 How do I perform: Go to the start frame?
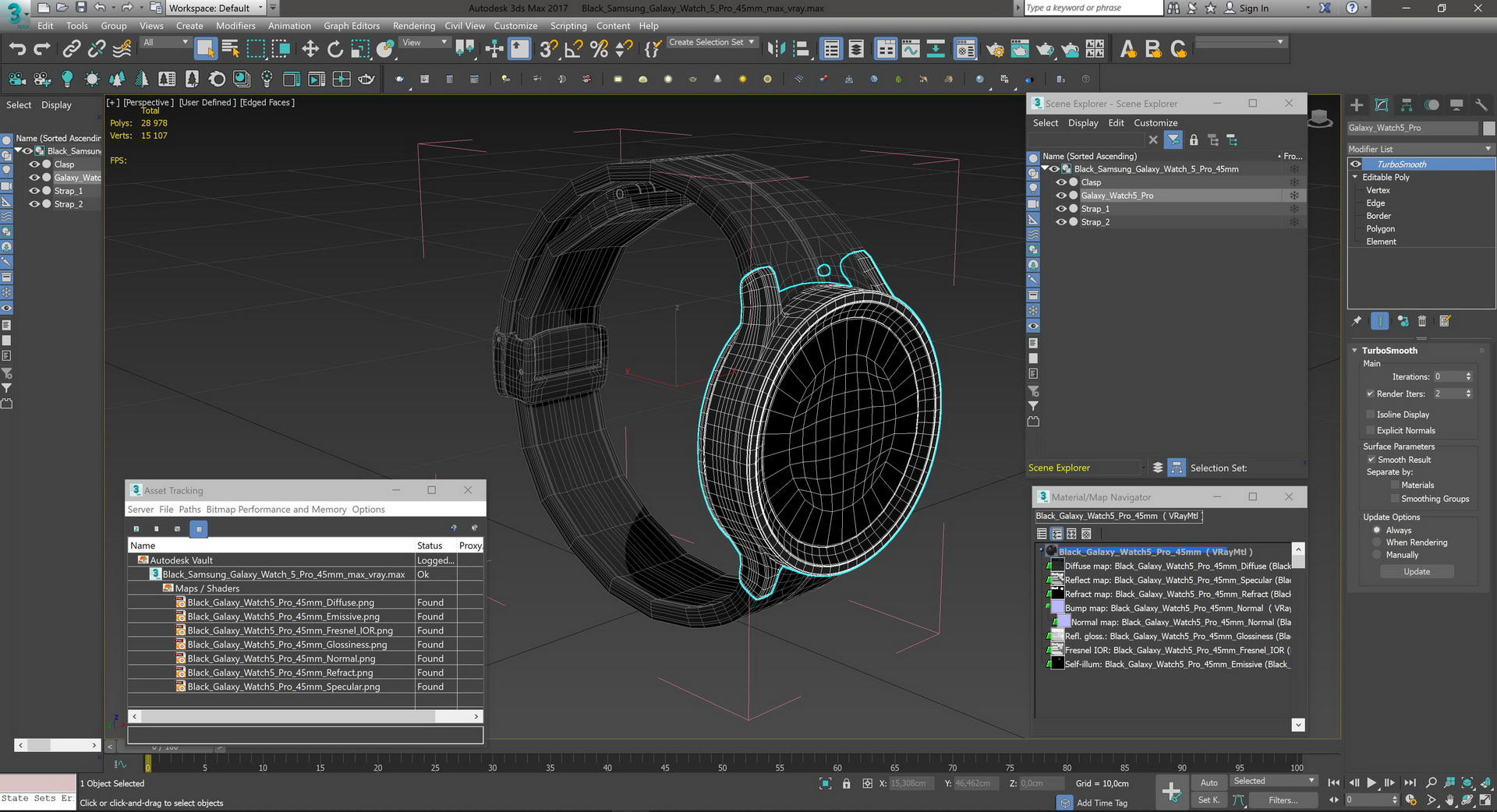(x=1334, y=782)
